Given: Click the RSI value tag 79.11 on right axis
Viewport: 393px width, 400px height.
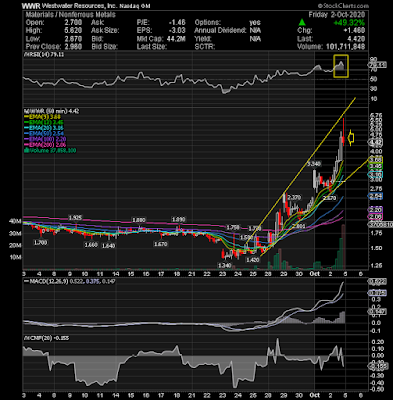Looking at the screenshot, I should coord(377,65).
